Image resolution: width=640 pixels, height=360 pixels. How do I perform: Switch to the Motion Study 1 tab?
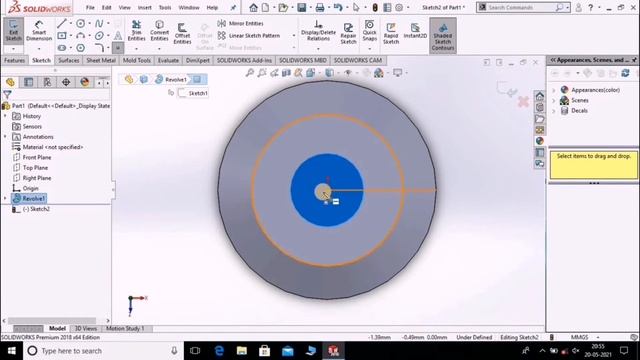(125, 329)
